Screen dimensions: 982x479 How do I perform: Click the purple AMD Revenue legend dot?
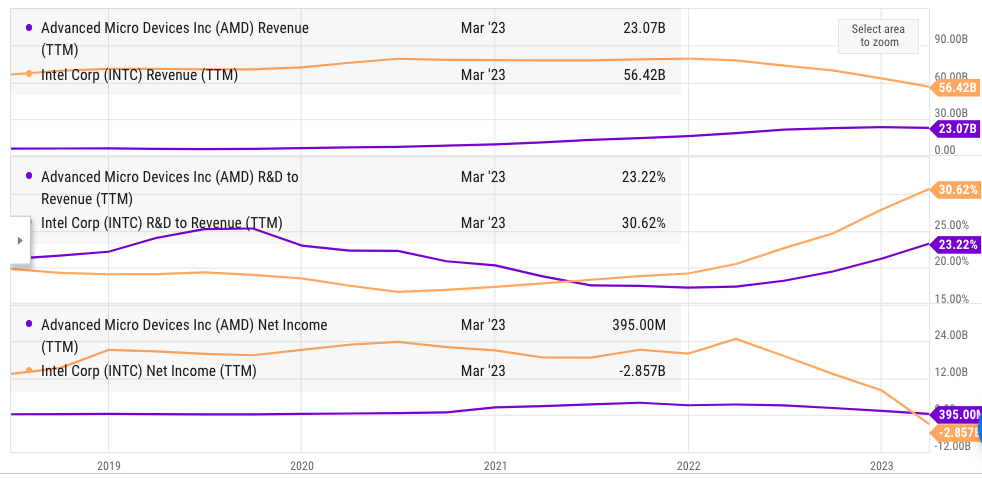pyautogui.click(x=29, y=28)
